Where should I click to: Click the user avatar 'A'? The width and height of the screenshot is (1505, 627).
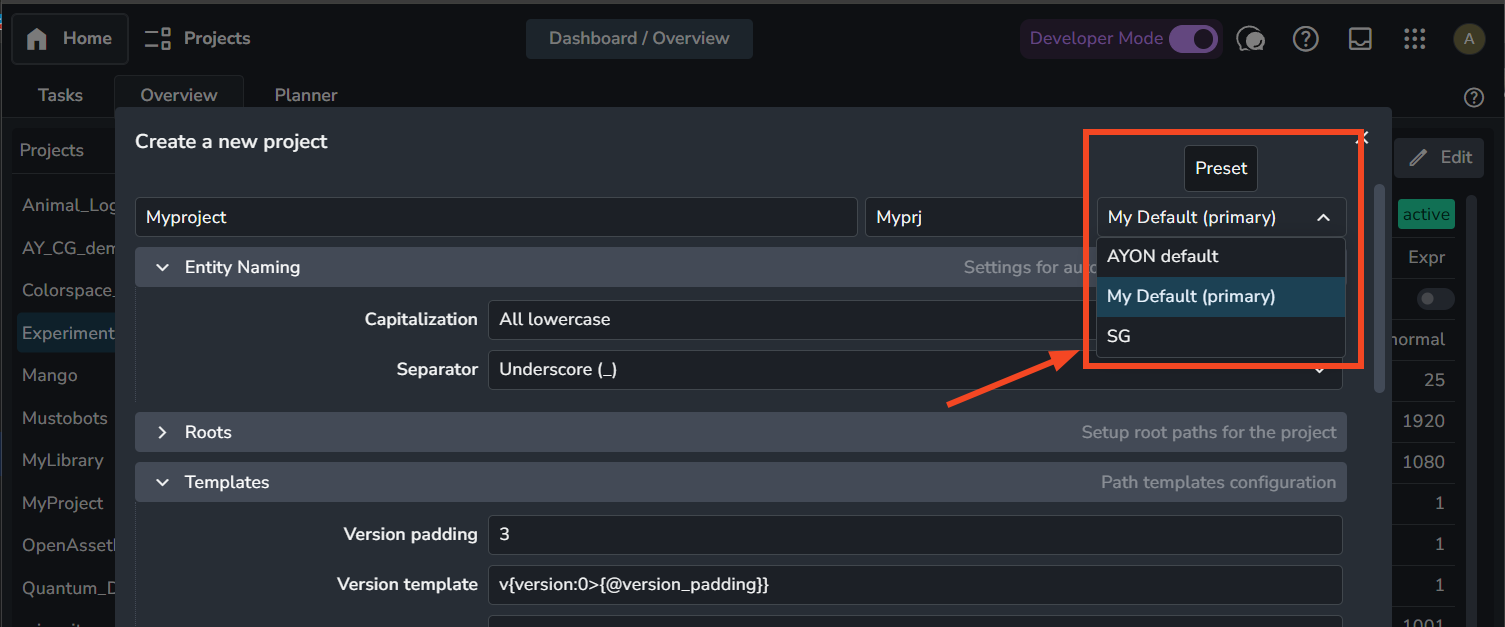click(x=1468, y=39)
